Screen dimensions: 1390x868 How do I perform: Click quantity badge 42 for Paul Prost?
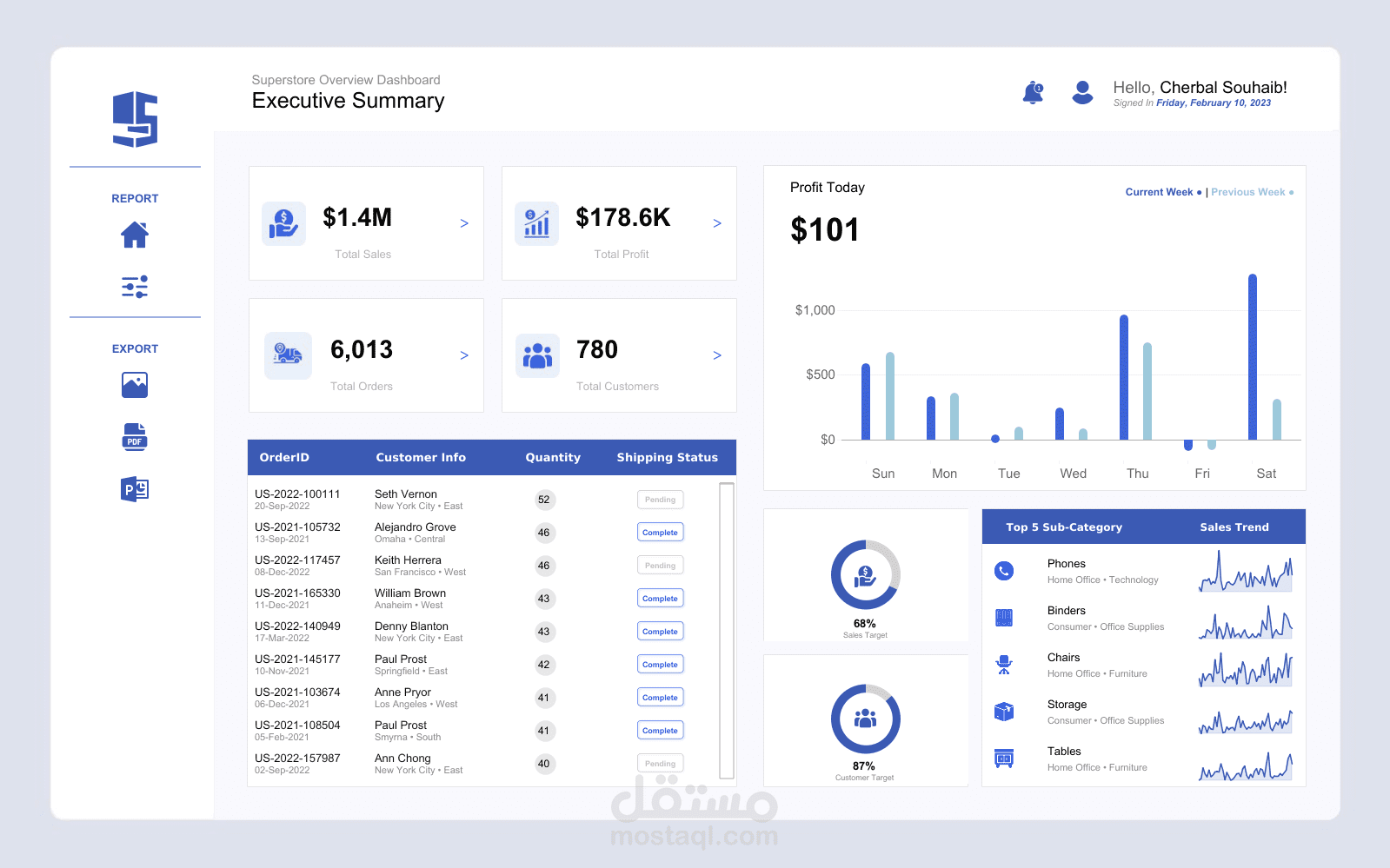click(544, 665)
